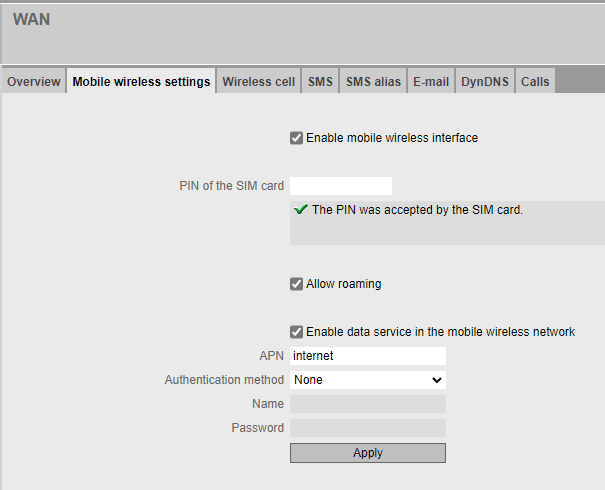Click into the APN text field

[x=367, y=356]
